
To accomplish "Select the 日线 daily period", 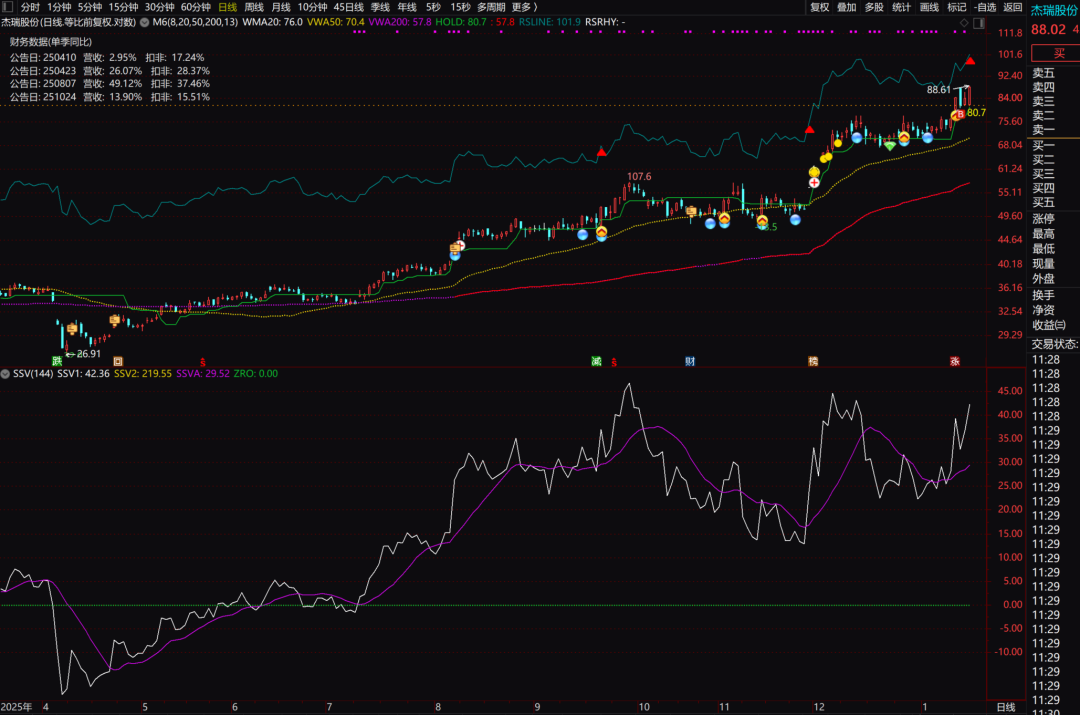I will tap(227, 7).
